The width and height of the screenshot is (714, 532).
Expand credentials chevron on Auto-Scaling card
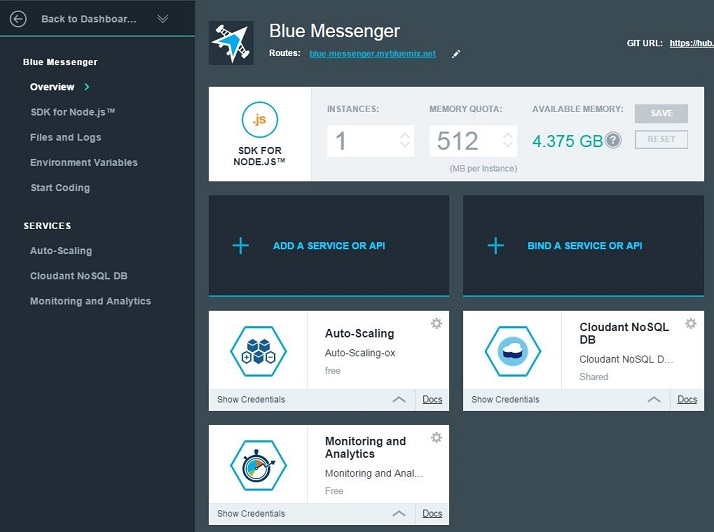pos(399,399)
